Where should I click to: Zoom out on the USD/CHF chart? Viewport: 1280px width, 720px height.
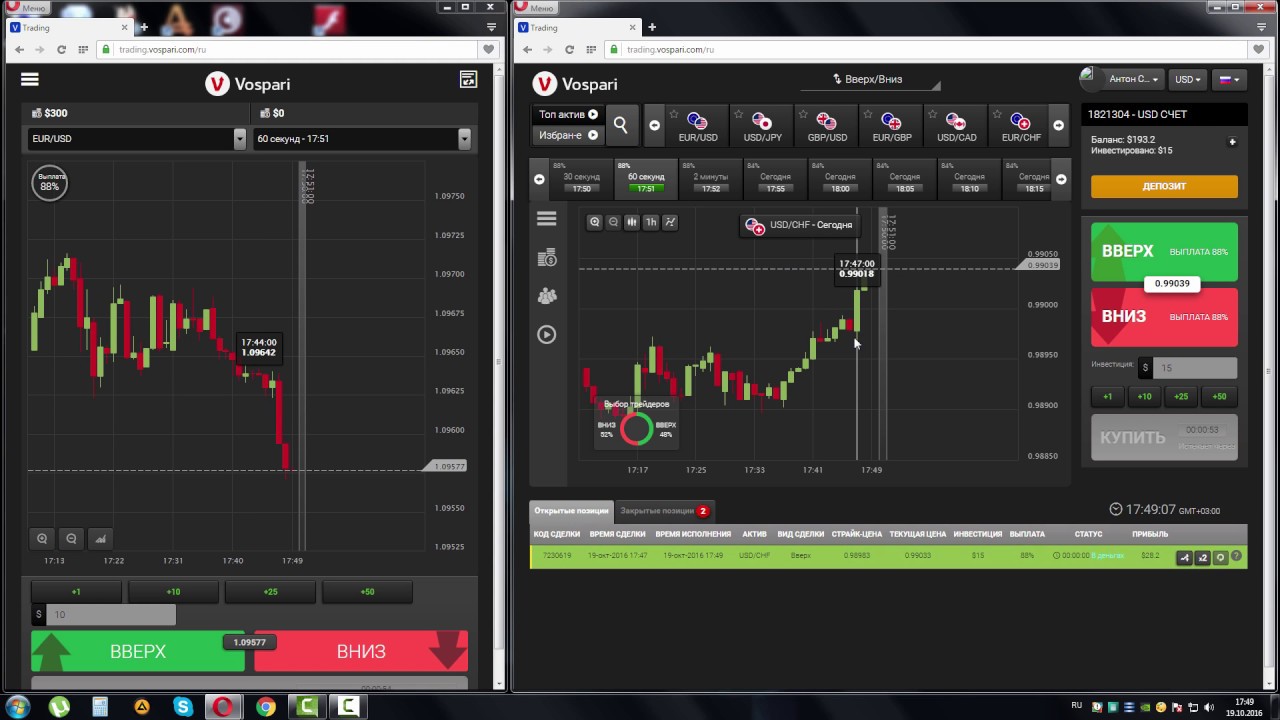[613, 222]
